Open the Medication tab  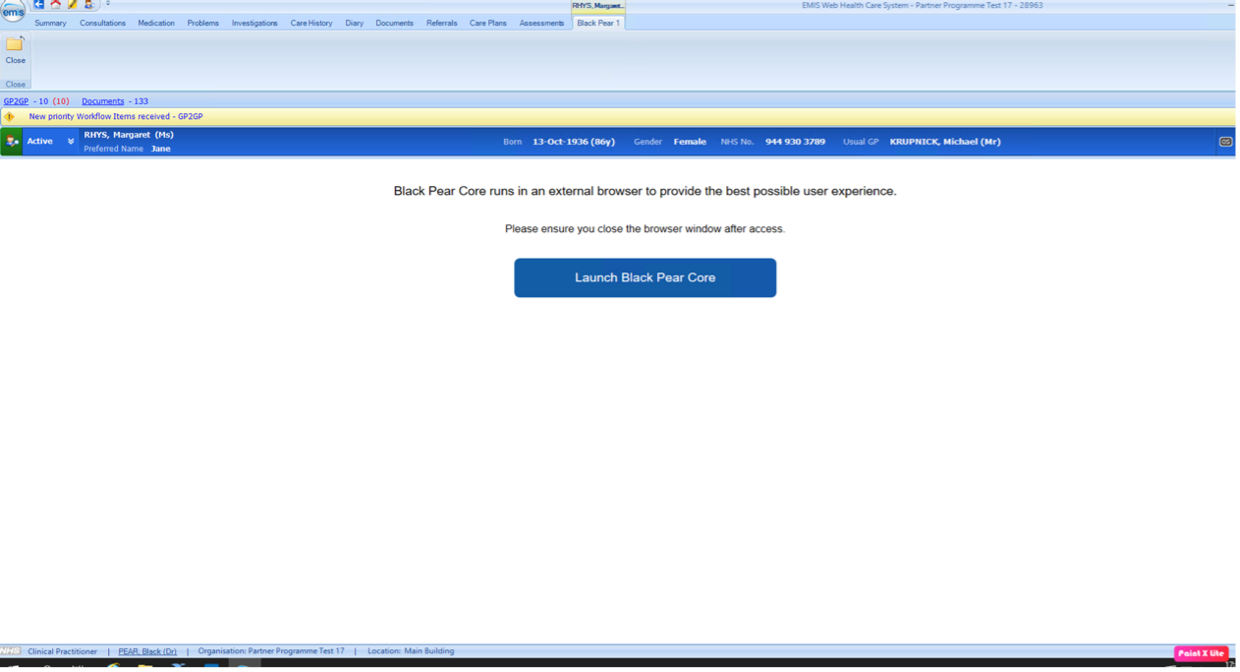[156, 23]
